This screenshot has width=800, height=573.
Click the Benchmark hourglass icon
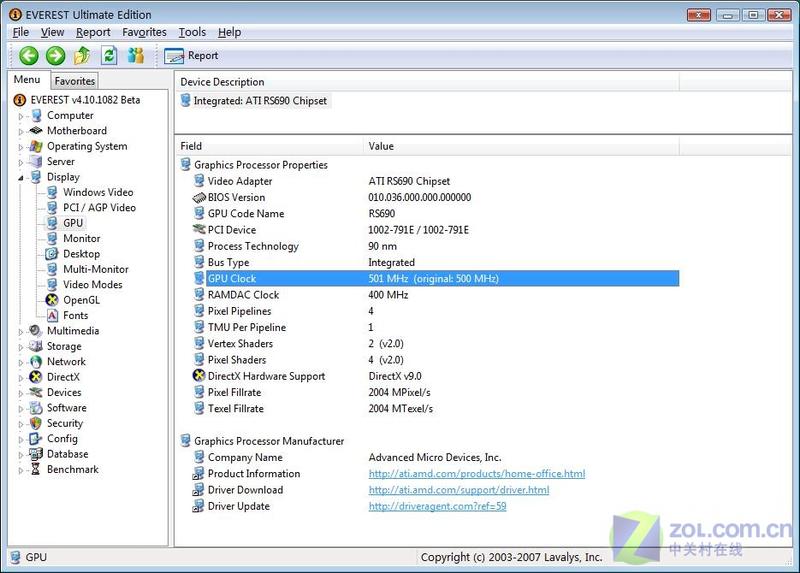pos(36,469)
